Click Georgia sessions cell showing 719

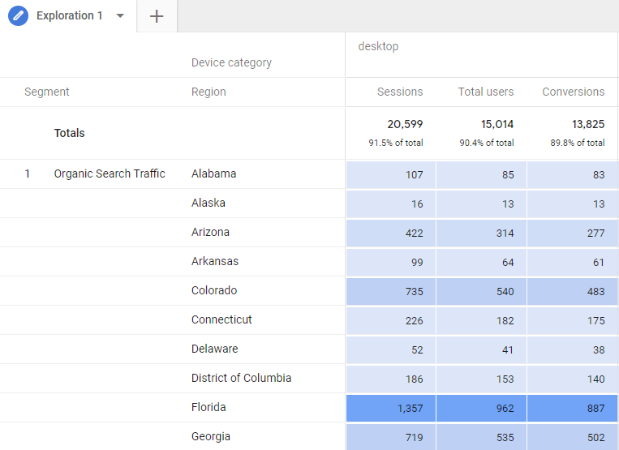pyautogui.click(x=391, y=437)
